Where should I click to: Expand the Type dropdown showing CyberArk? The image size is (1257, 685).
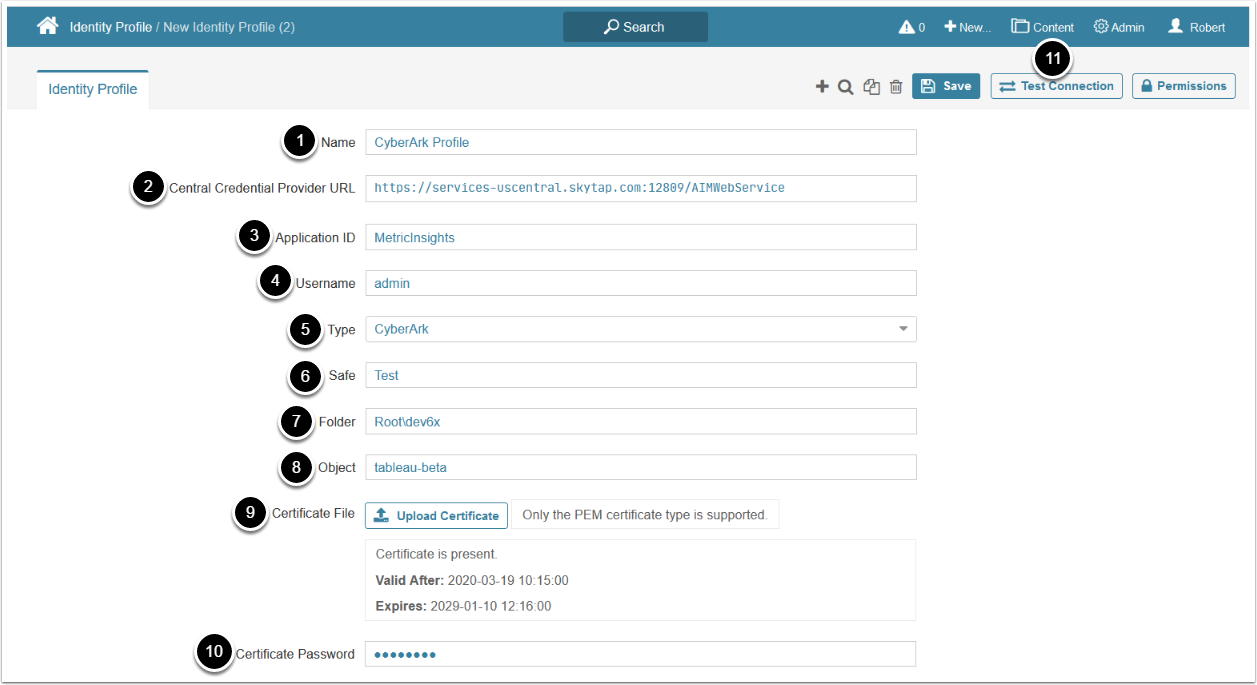tap(641, 329)
